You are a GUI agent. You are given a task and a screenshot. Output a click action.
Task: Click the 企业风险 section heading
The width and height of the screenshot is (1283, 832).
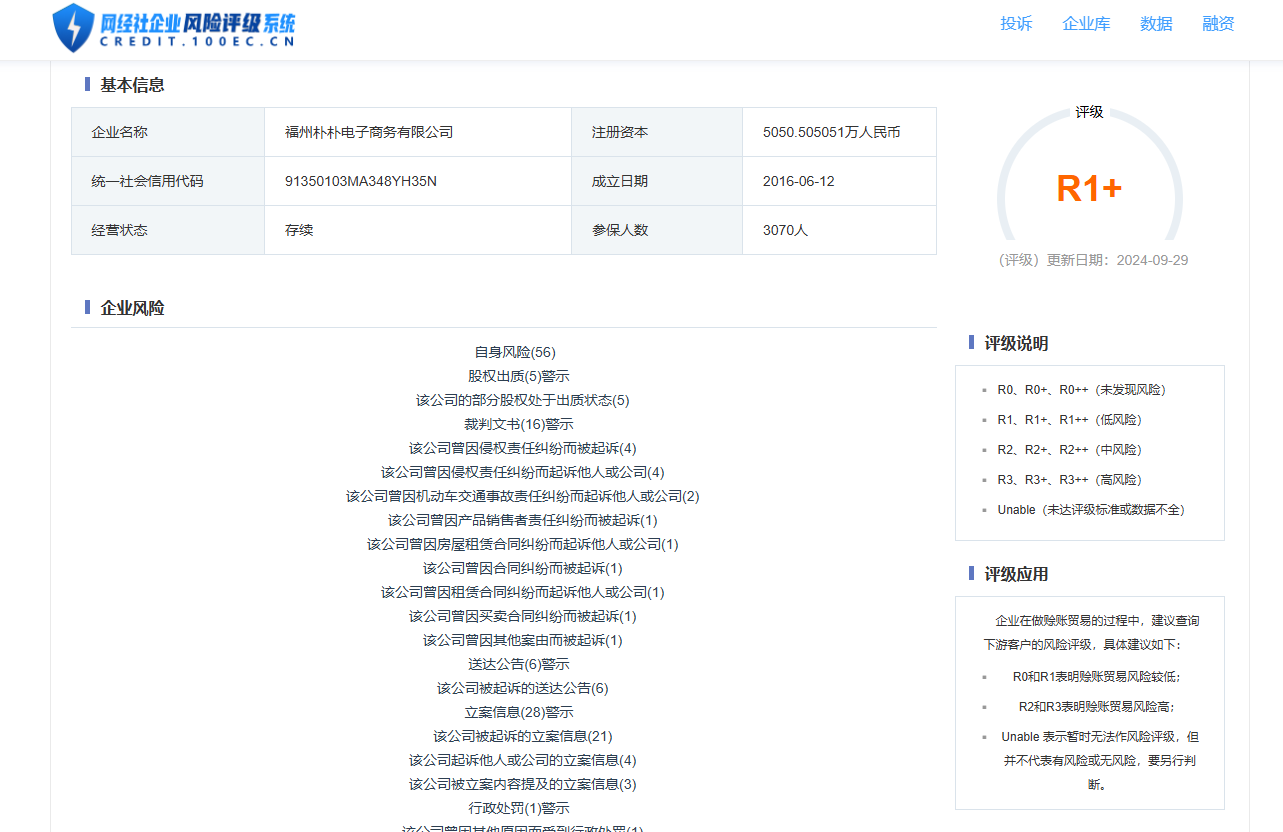pyautogui.click(x=132, y=308)
